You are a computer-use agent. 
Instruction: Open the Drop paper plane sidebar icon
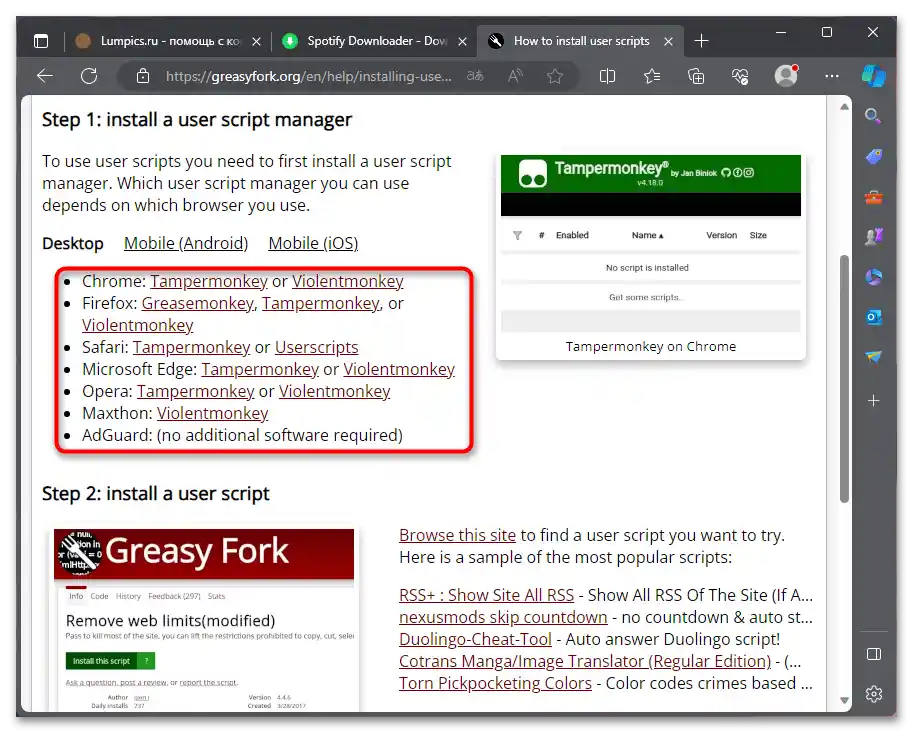click(873, 357)
